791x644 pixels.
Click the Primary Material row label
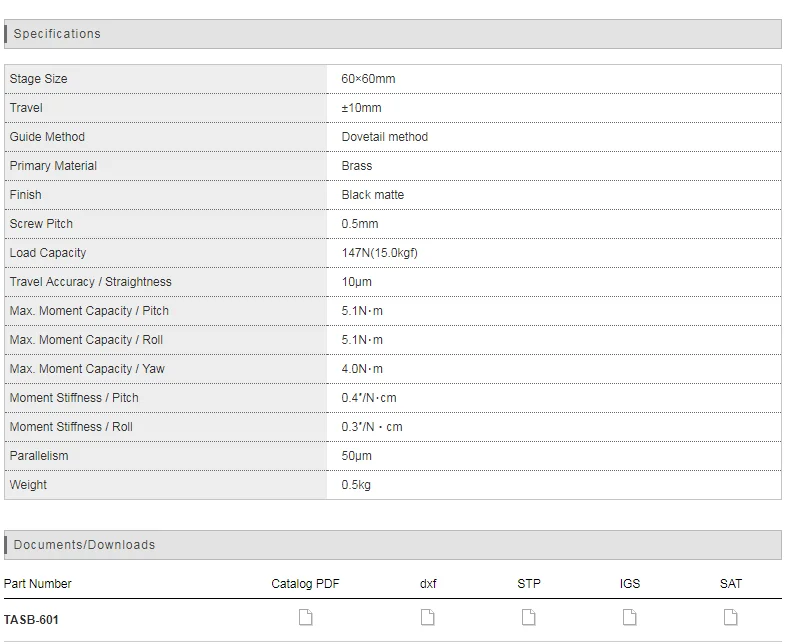53,166
